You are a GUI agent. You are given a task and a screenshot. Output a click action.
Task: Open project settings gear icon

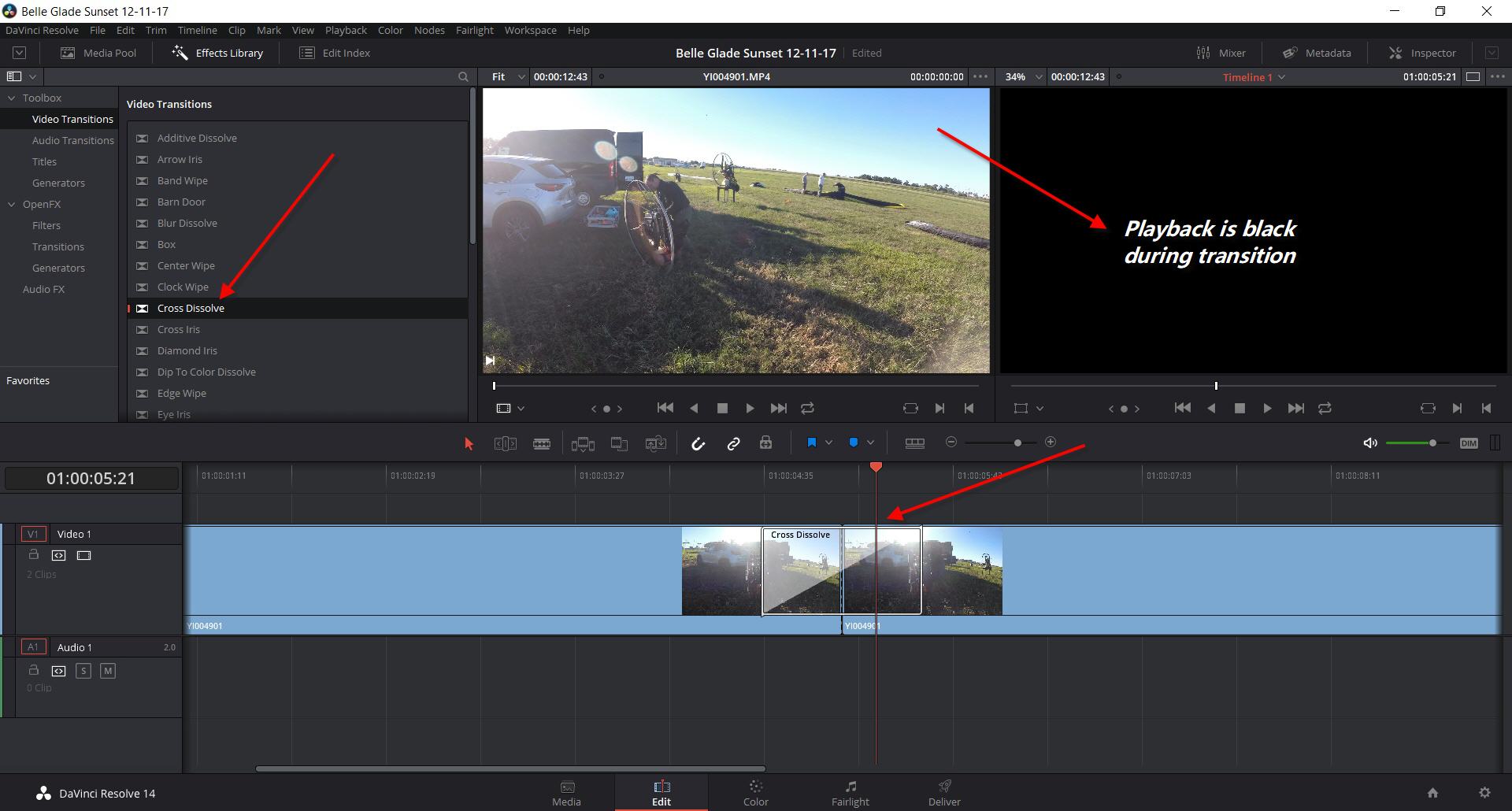(1484, 793)
